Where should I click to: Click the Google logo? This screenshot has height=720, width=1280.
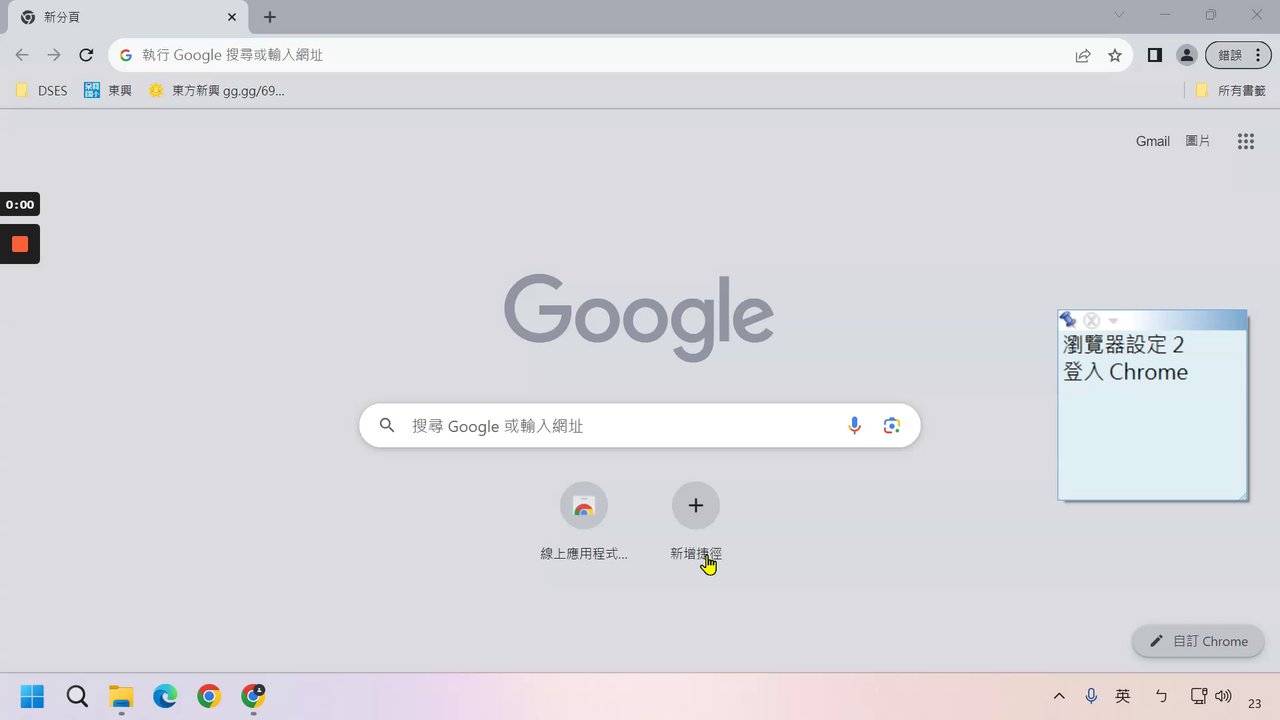pos(639,316)
